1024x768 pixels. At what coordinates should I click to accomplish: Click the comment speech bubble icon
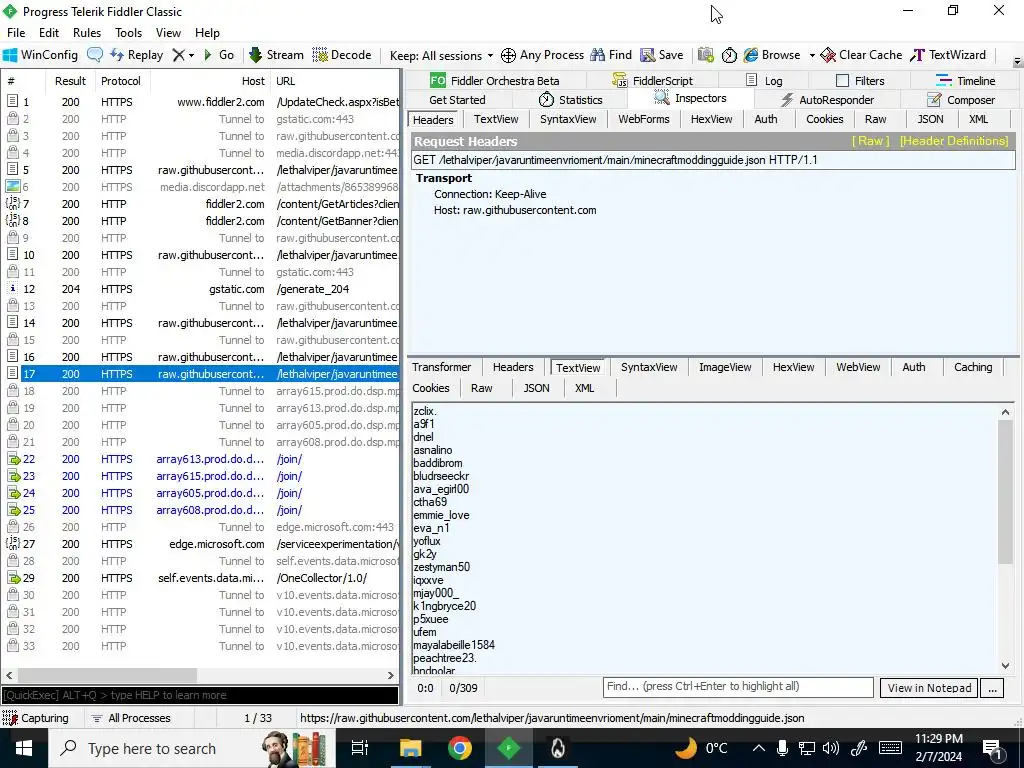pyautogui.click(x=95, y=55)
